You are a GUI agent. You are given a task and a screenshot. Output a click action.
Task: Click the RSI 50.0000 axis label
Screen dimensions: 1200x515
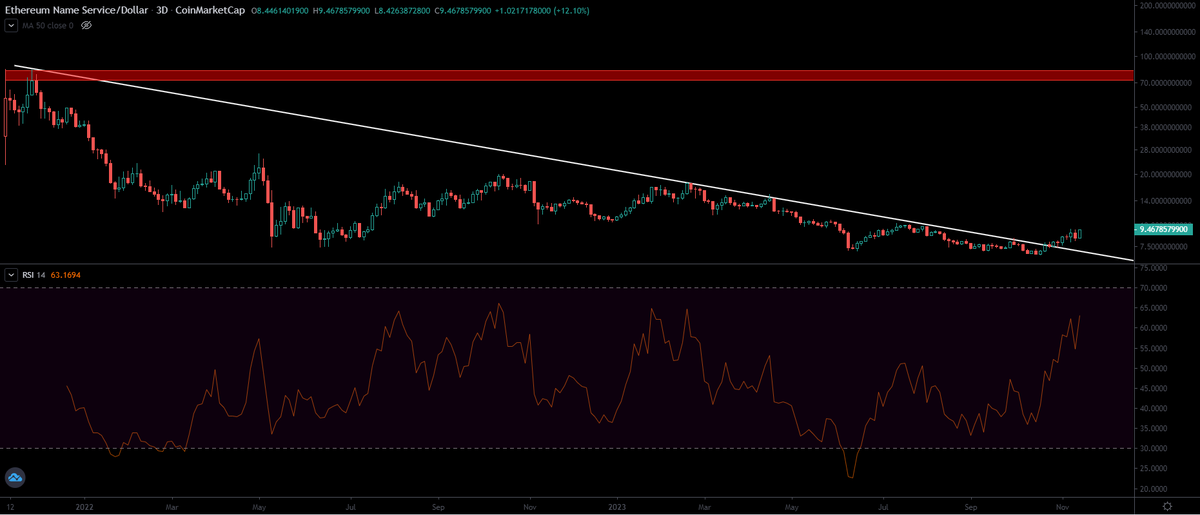click(1153, 368)
